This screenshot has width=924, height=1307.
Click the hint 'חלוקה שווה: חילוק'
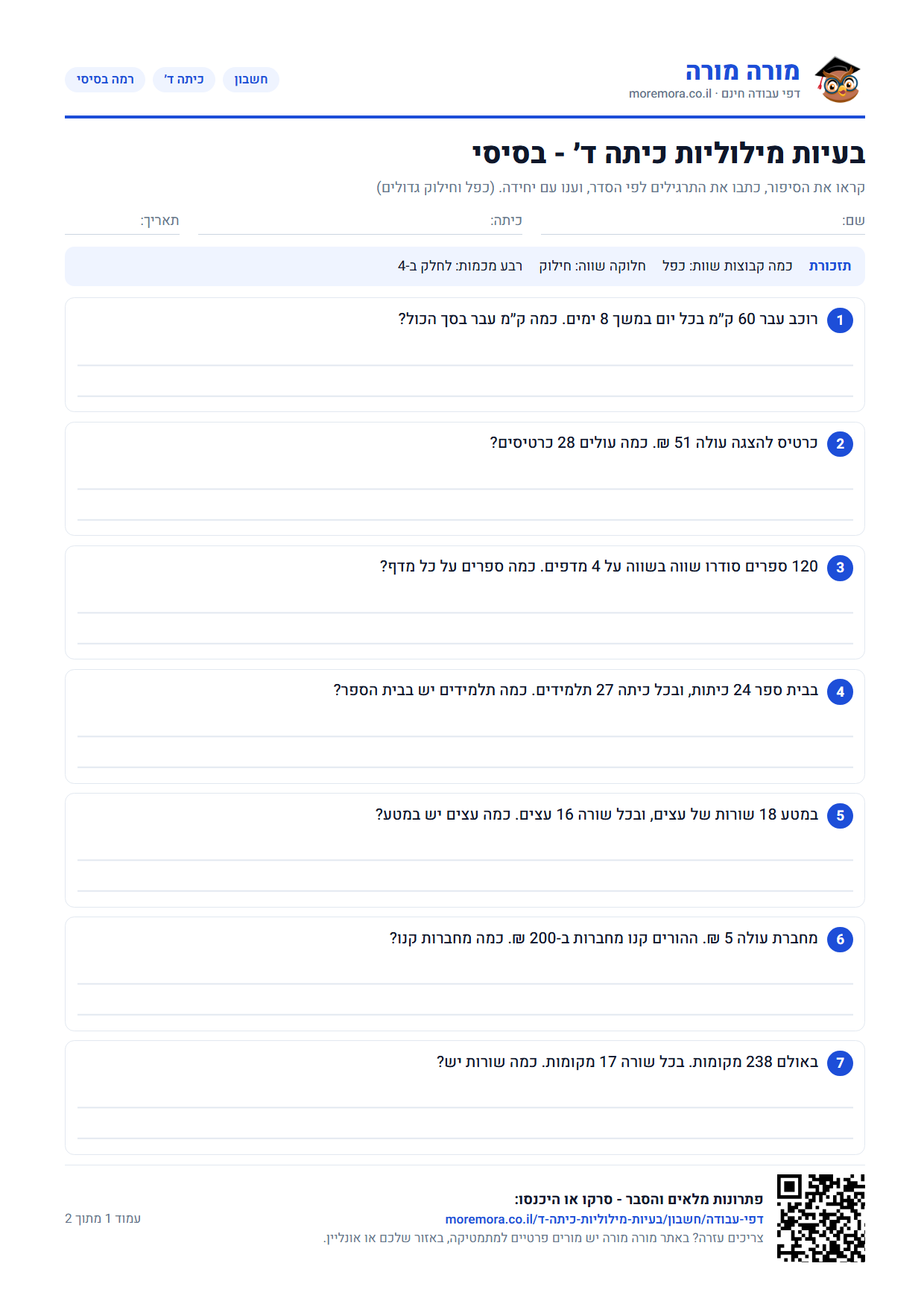[x=592, y=266]
